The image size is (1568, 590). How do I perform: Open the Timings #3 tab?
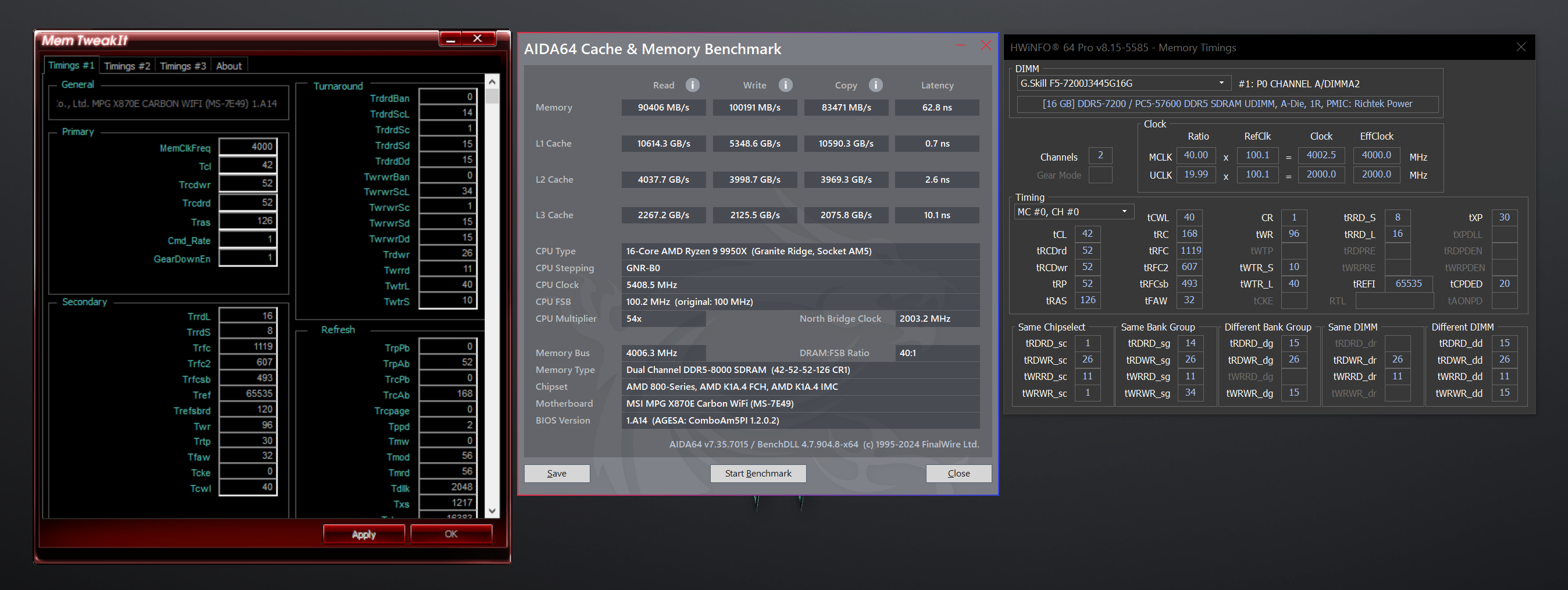pyautogui.click(x=183, y=66)
